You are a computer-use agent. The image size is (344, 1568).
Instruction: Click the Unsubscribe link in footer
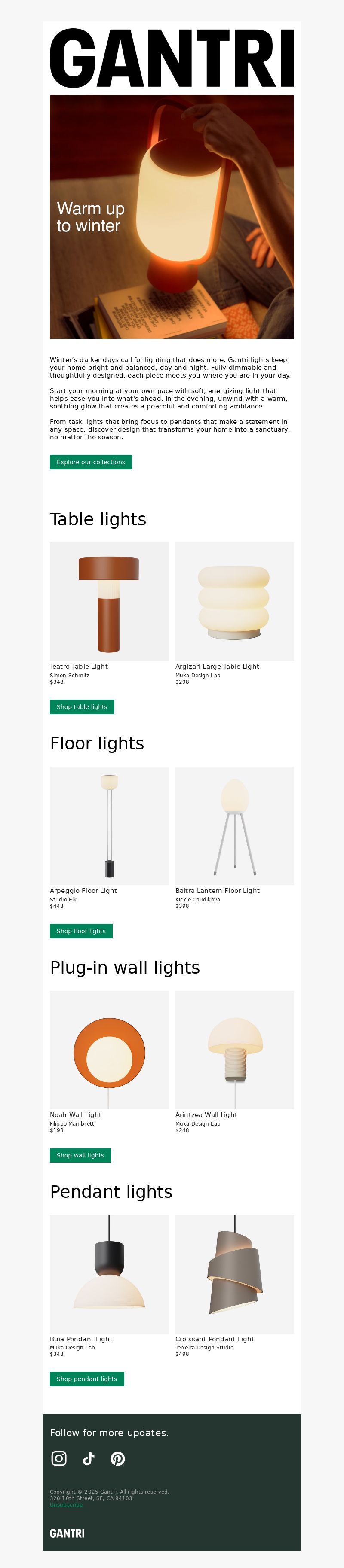click(66, 1505)
